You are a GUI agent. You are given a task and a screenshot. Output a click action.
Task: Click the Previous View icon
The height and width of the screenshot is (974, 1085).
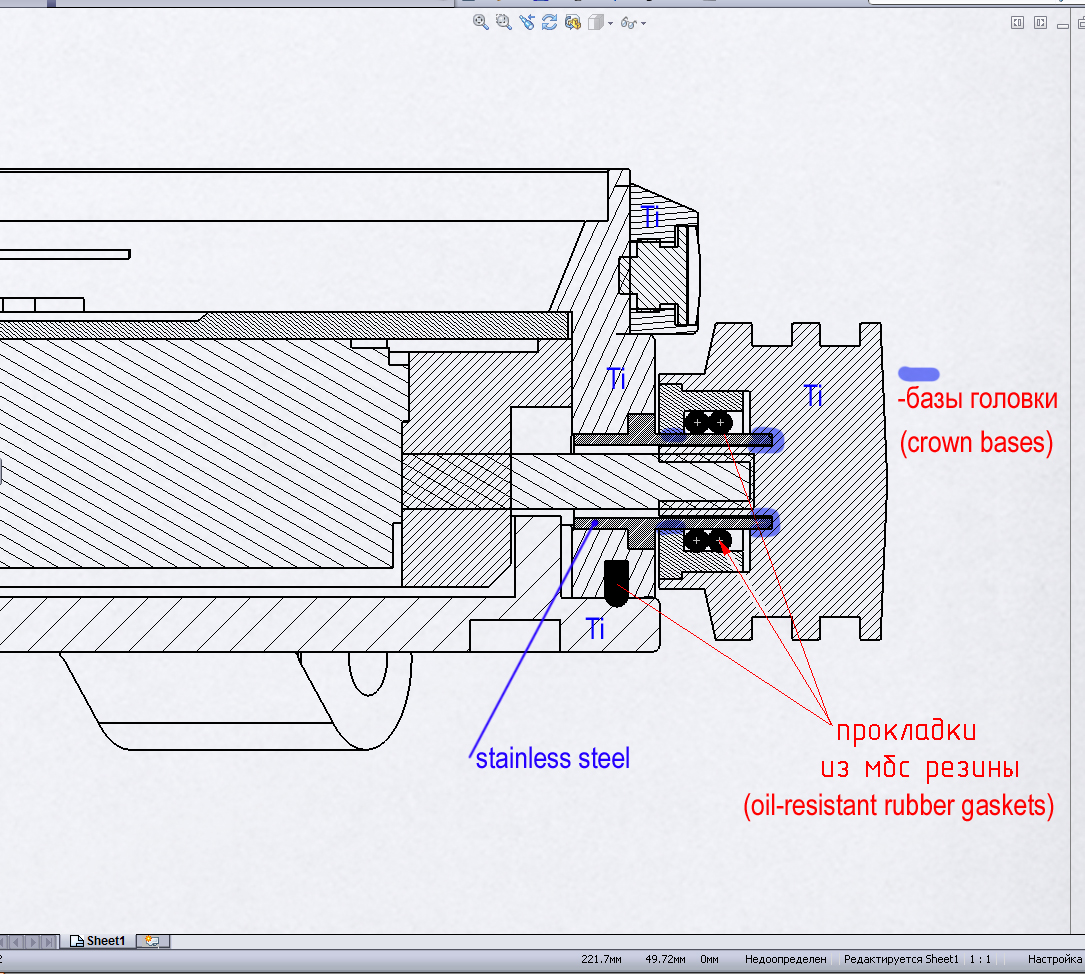click(x=527, y=22)
